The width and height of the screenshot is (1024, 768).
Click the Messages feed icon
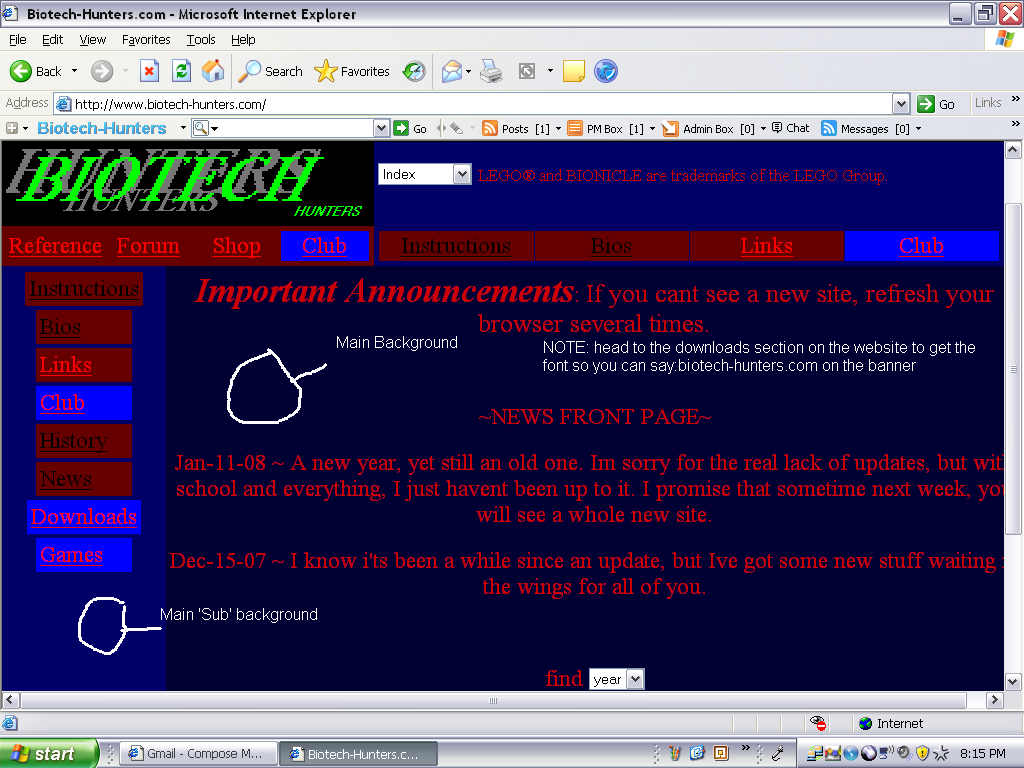828,128
